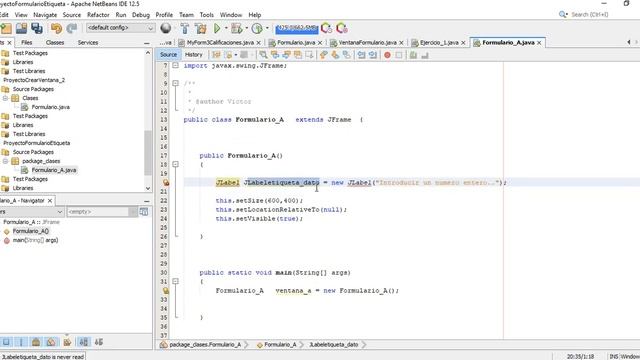
Task: Open the View menu
Action: [x=21, y=15]
